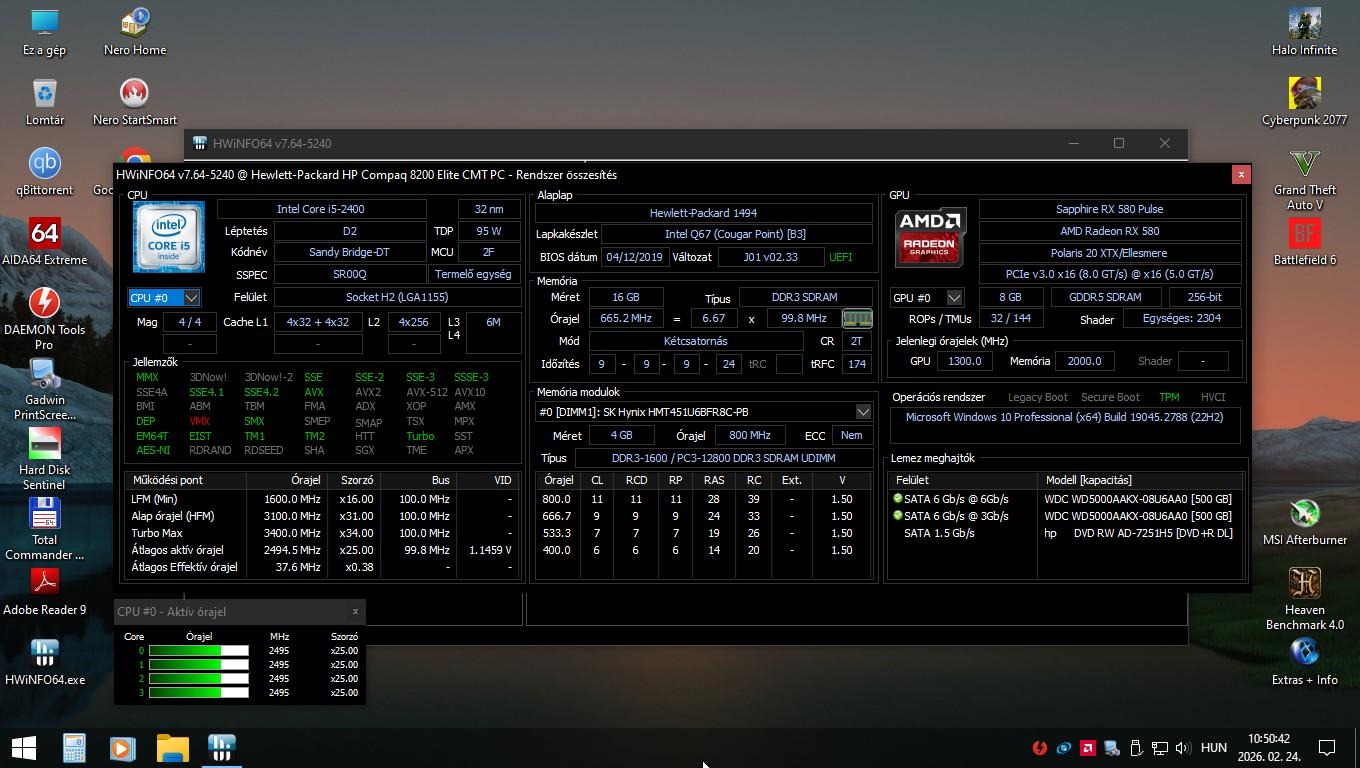The image size is (1360, 768).
Task: Open File Explorer from taskbar
Action: tap(172, 747)
